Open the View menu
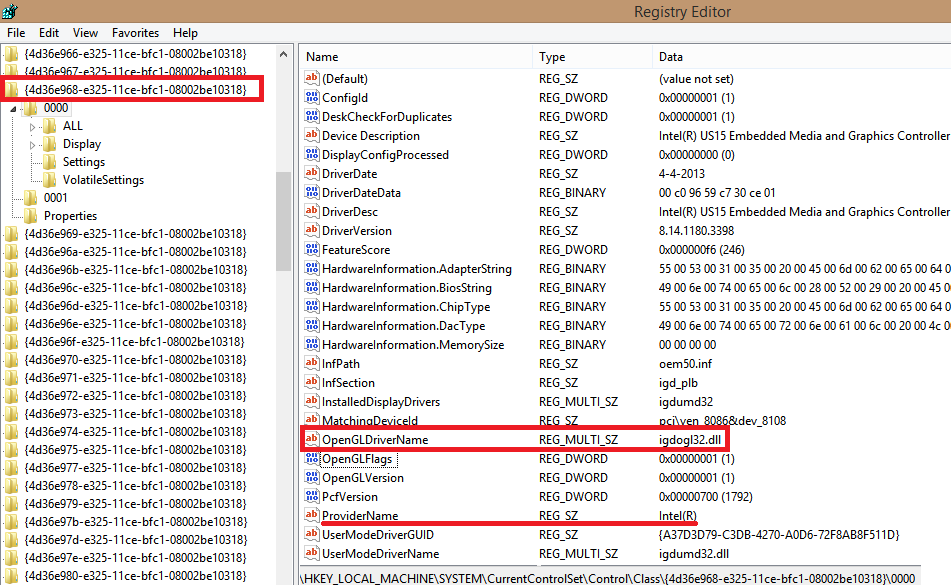This screenshot has height=585, width=951. pyautogui.click(x=85, y=33)
